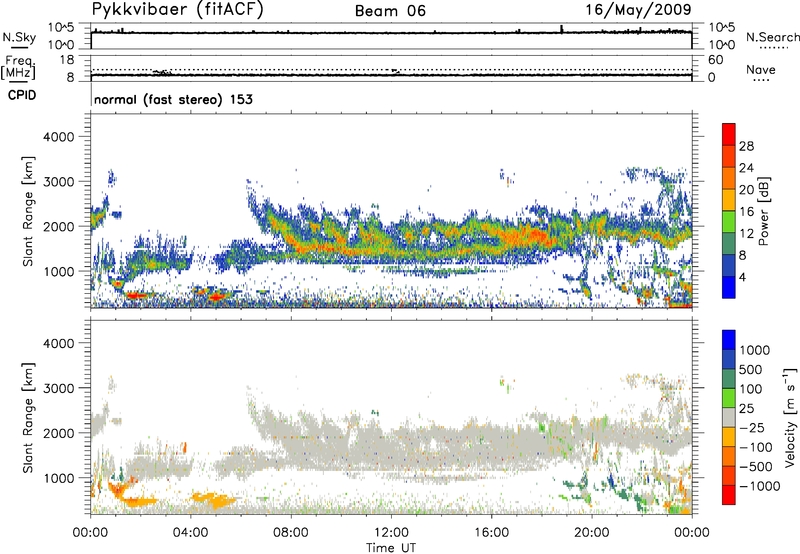
Task: Click the N.Sky legend label
Action: click(x=19, y=37)
